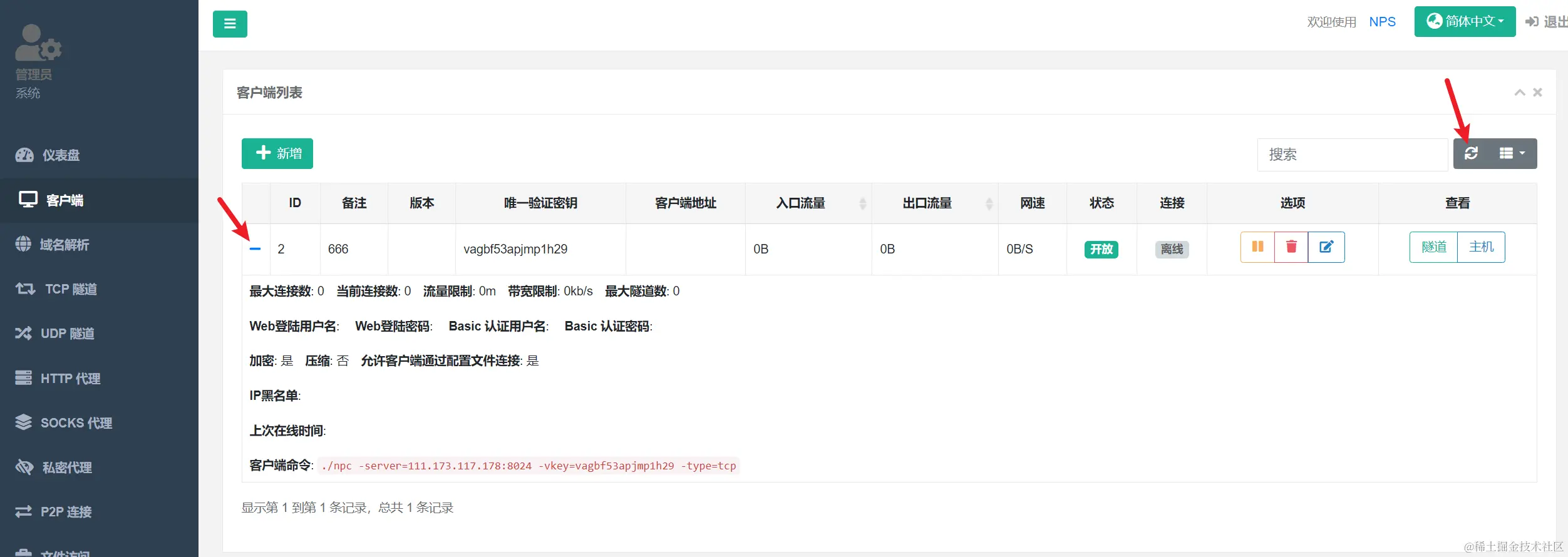The image size is (1568, 557).
Task: Close the 客户端列表 panel
Action: pyautogui.click(x=1537, y=93)
